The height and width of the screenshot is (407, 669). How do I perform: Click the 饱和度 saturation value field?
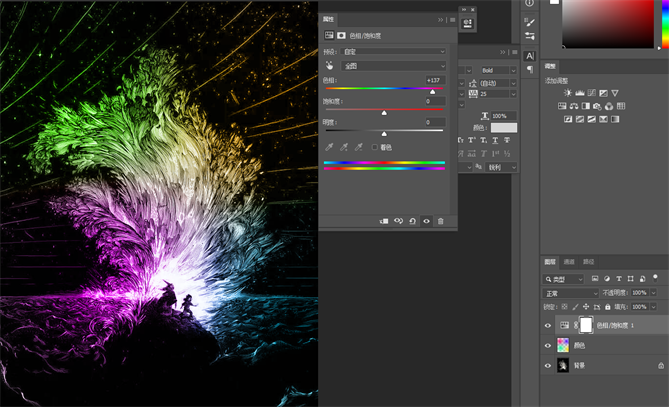(x=434, y=101)
